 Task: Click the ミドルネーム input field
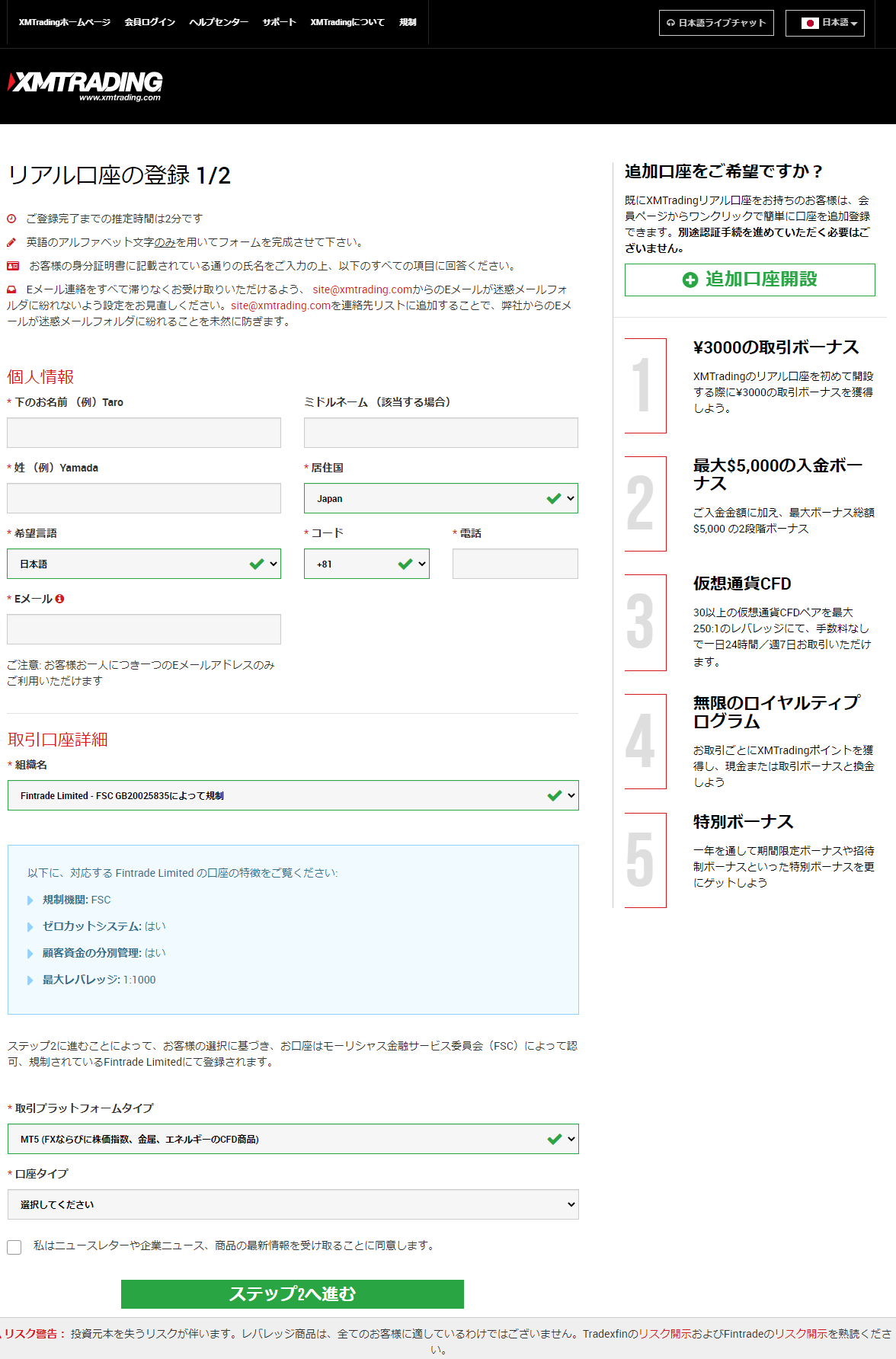(441, 433)
